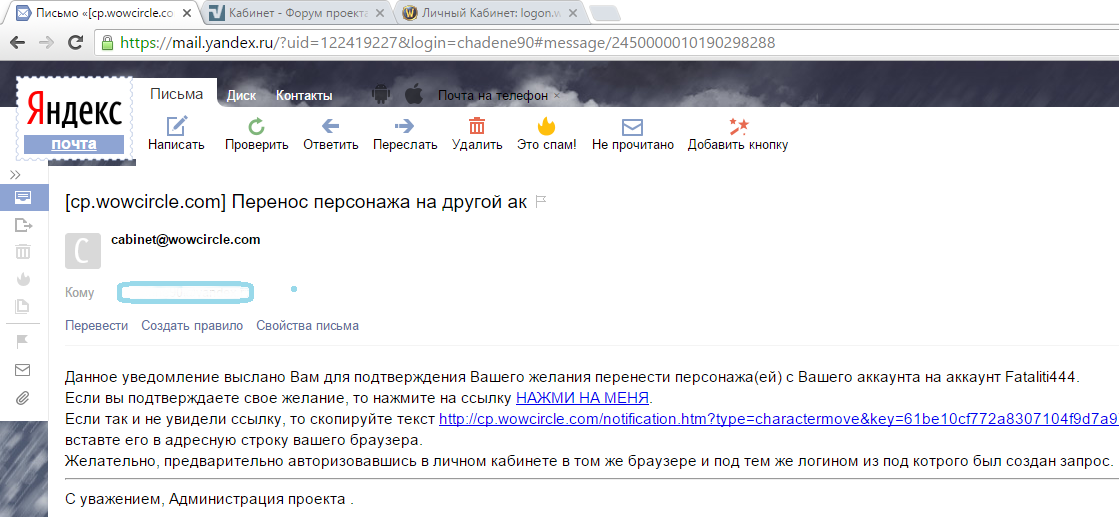Open Spam flame folder in sidebar
The height and width of the screenshot is (517, 1119).
[x=23, y=279]
